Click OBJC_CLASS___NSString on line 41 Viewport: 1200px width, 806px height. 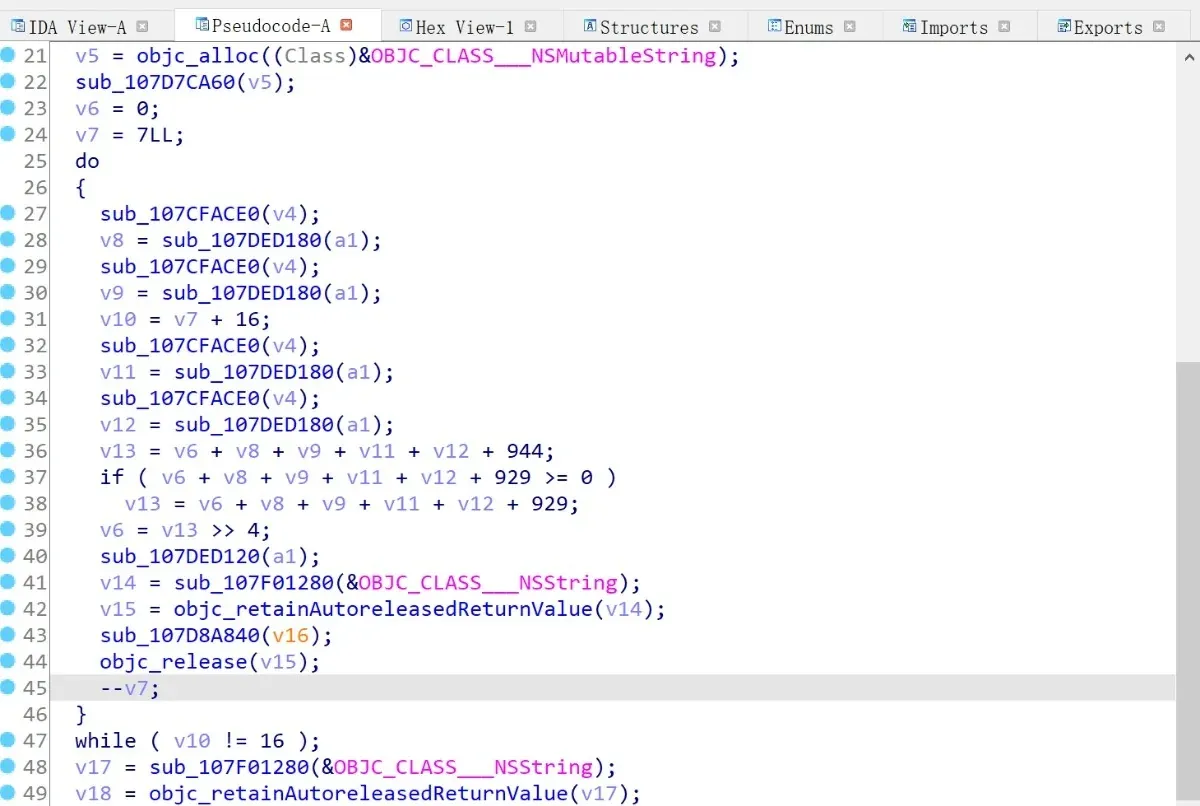[x=488, y=582]
